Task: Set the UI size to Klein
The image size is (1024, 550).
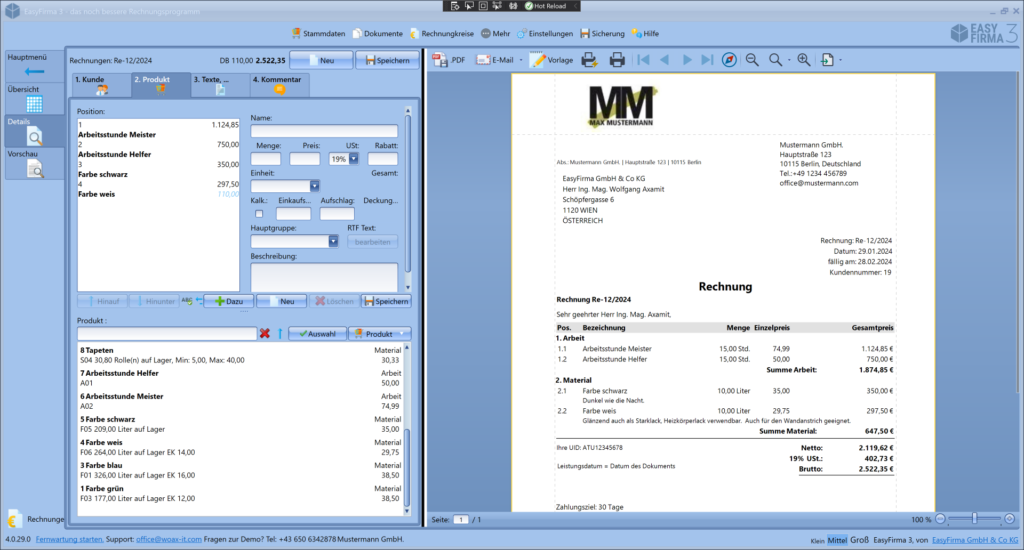Action: (815, 540)
